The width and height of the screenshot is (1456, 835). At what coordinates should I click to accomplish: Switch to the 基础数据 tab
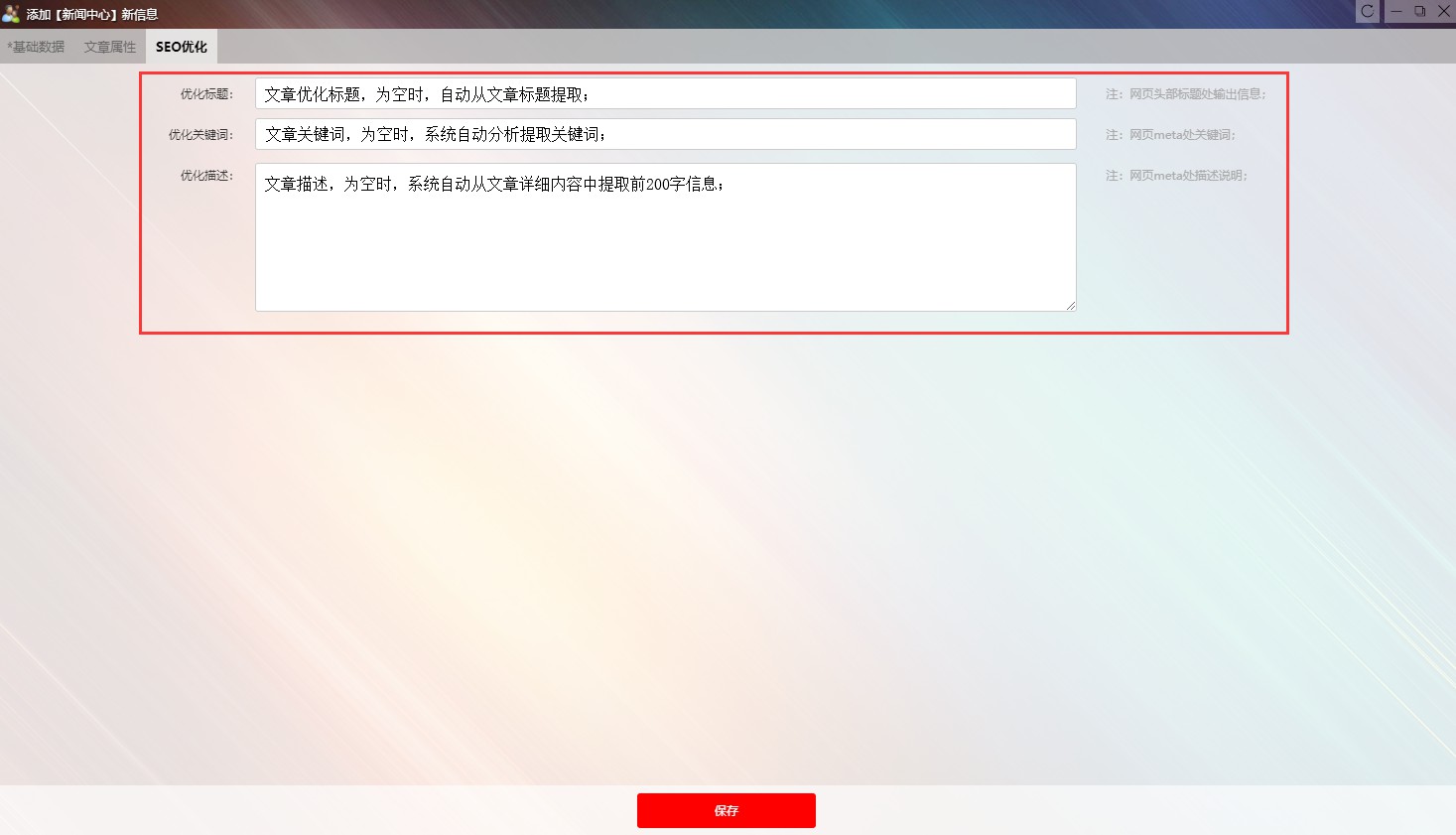pyautogui.click(x=36, y=47)
